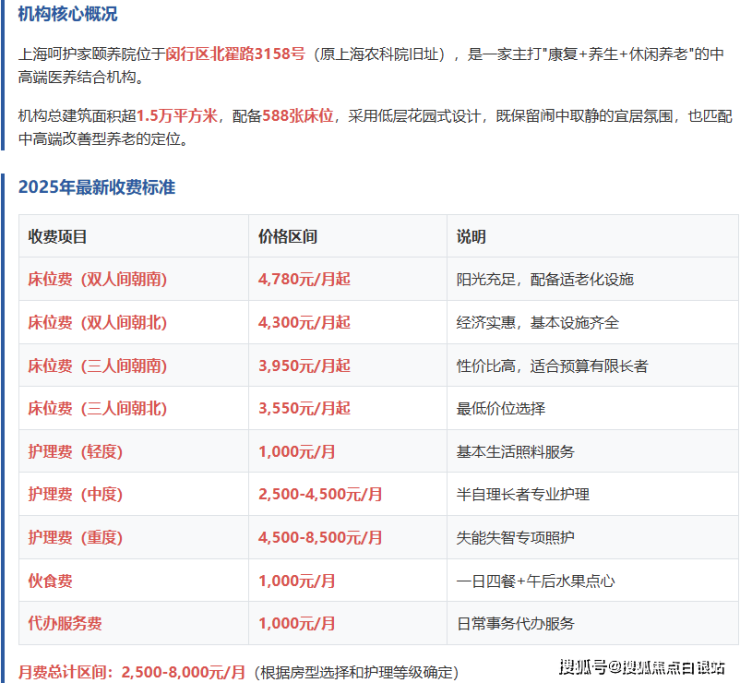Click the 价格区间 column header

tap(287, 237)
